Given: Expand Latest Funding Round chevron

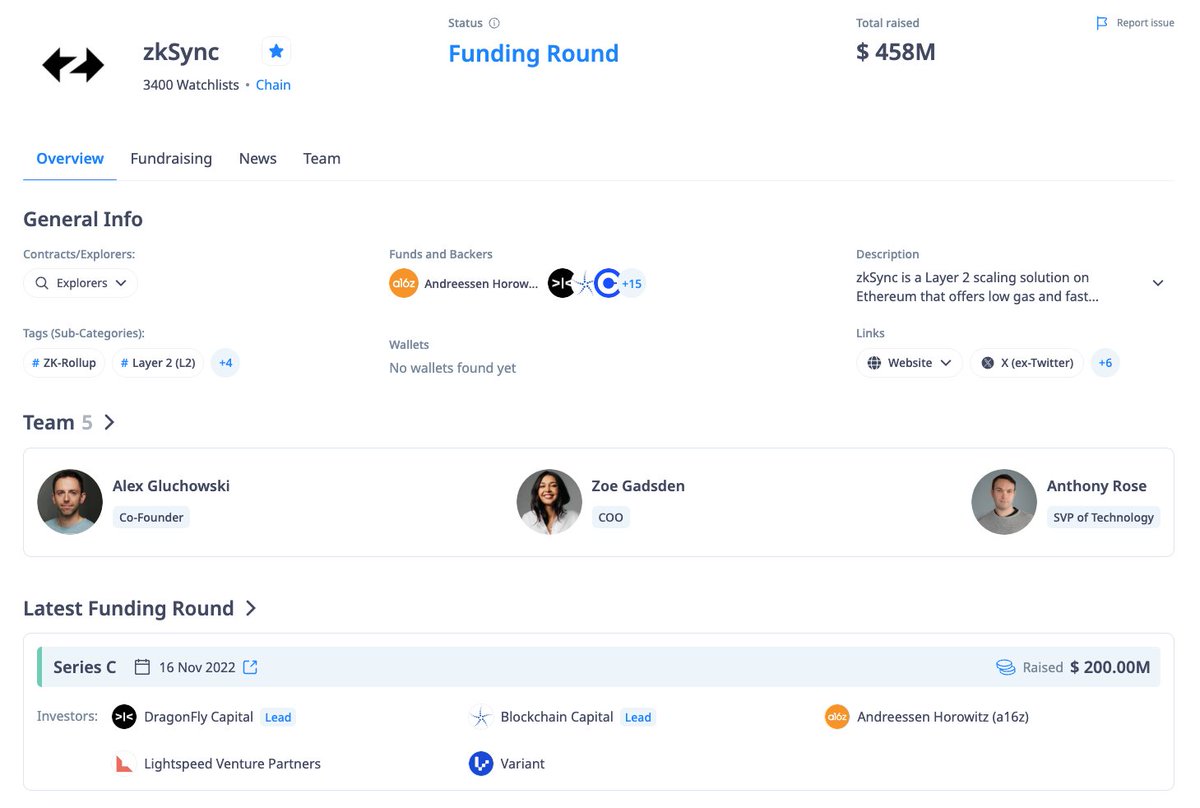Looking at the screenshot, I should point(251,608).
